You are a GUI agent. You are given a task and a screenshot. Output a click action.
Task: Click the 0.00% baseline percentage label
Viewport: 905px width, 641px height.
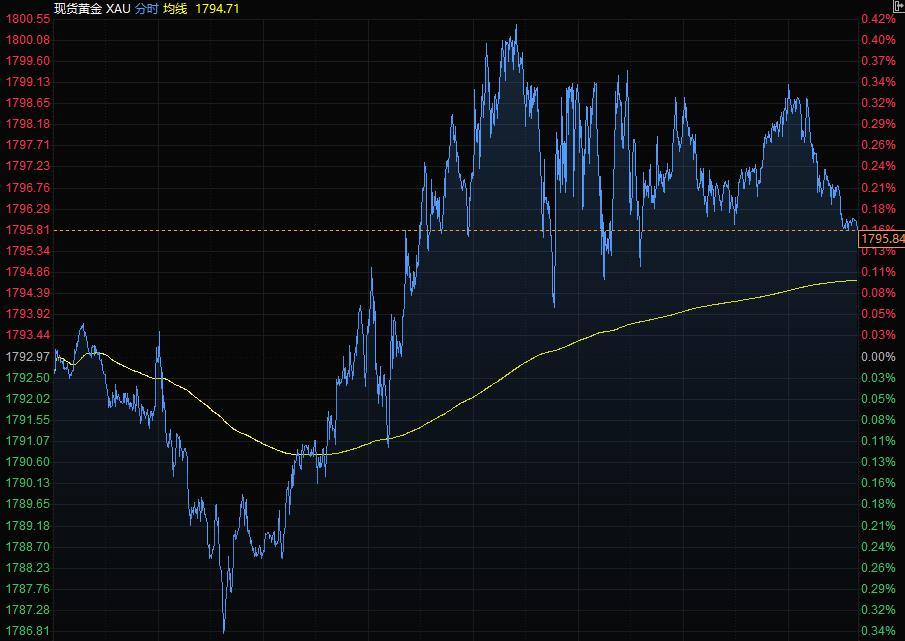pos(877,357)
